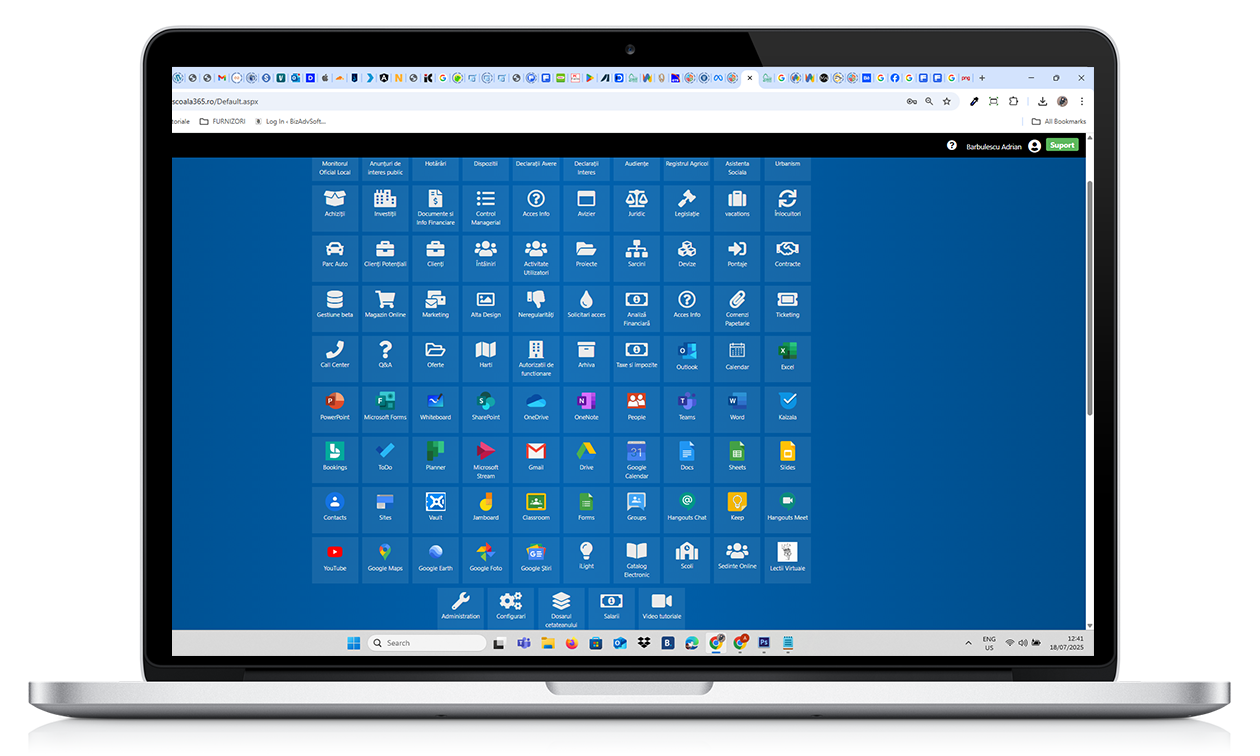Click the help question mark in header
The width and height of the screenshot is (1260, 756).
click(952, 145)
